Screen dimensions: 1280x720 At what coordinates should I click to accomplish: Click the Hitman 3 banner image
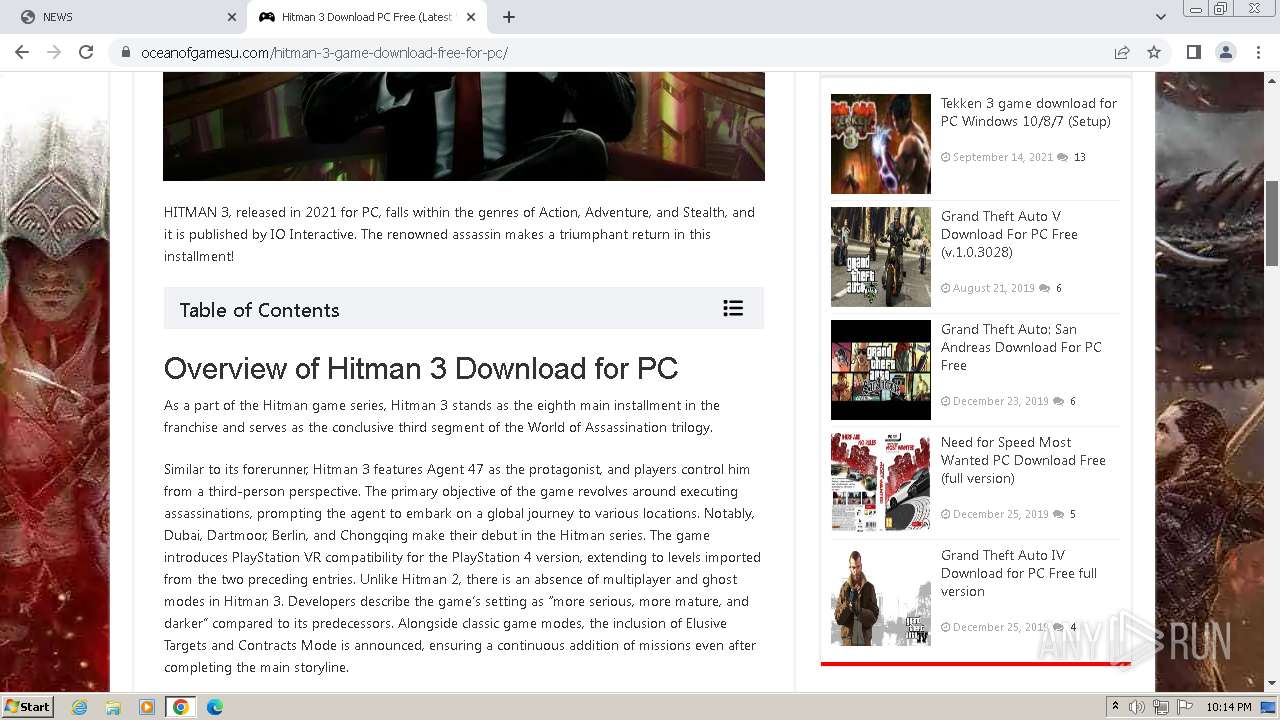point(464,126)
